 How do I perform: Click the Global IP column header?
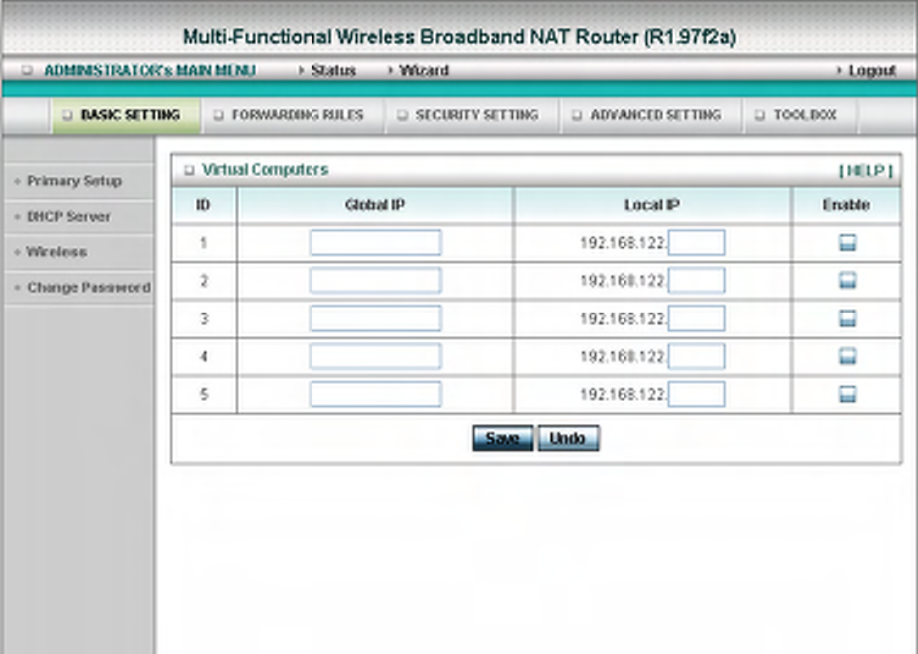(375, 205)
